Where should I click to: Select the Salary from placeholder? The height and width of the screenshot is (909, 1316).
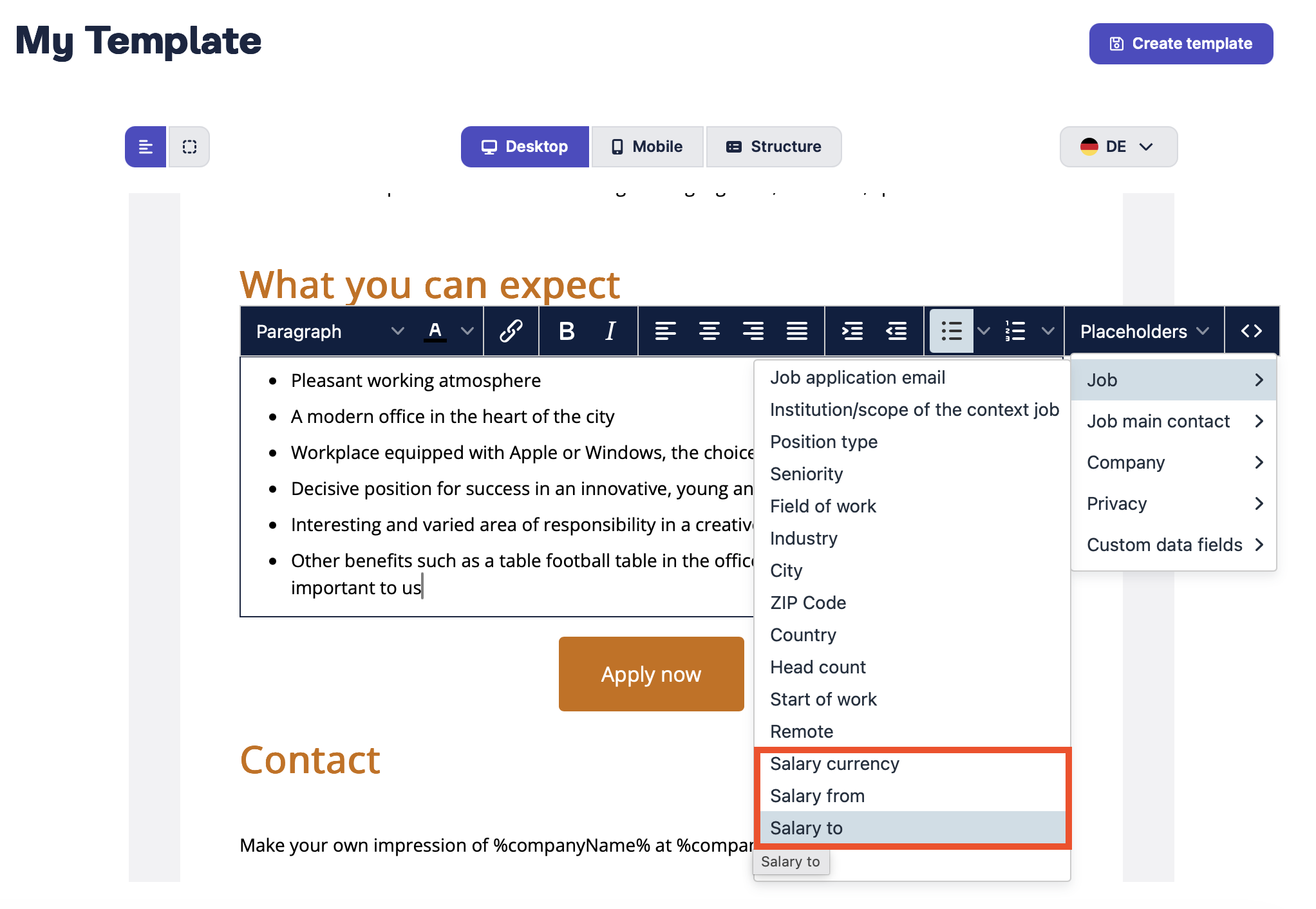point(817,796)
